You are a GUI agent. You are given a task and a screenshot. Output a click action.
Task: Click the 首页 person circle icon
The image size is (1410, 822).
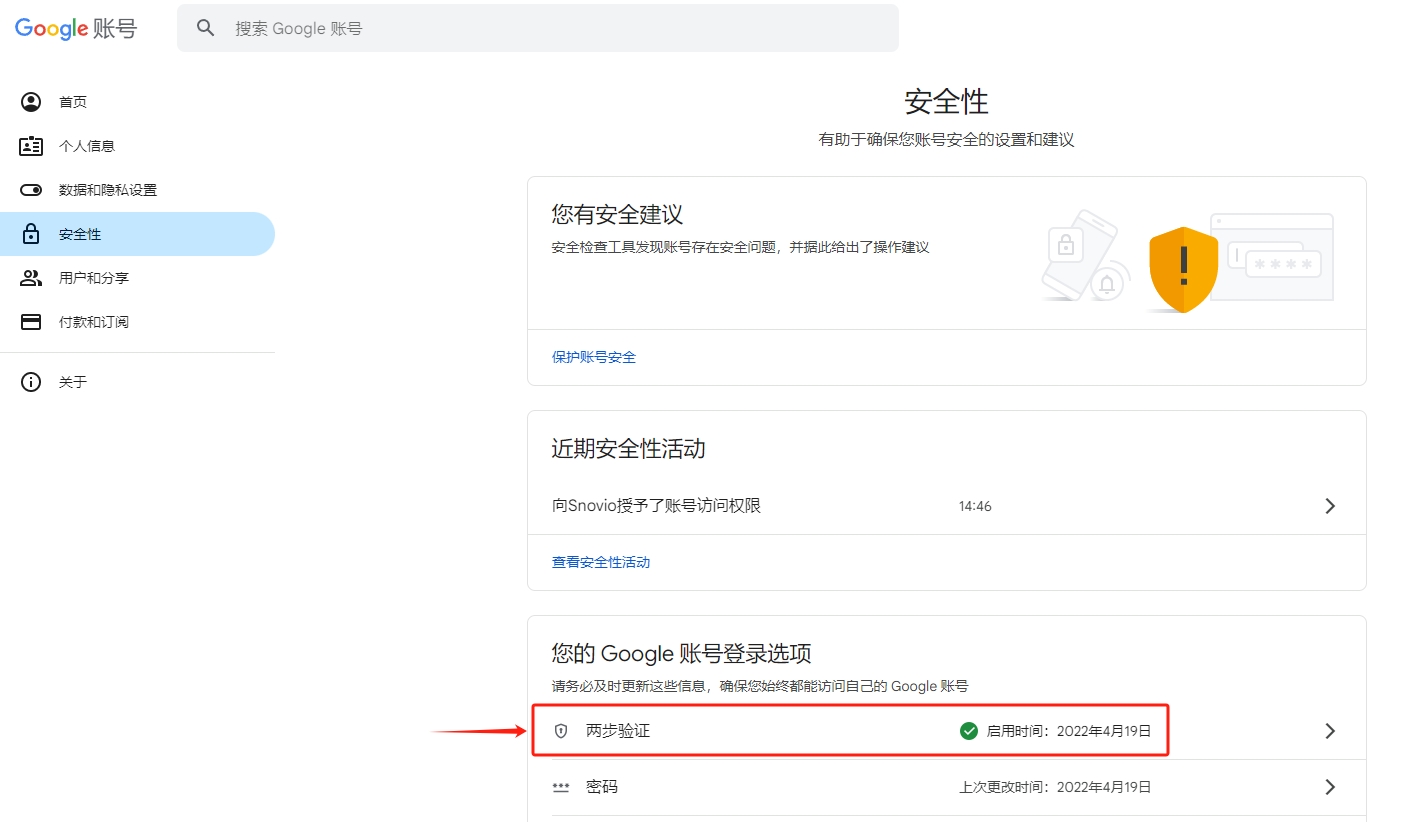31,102
